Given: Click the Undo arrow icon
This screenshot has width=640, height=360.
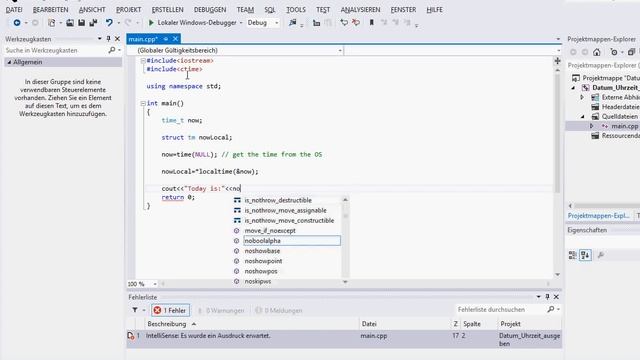Looking at the screenshot, I should 109,23.
